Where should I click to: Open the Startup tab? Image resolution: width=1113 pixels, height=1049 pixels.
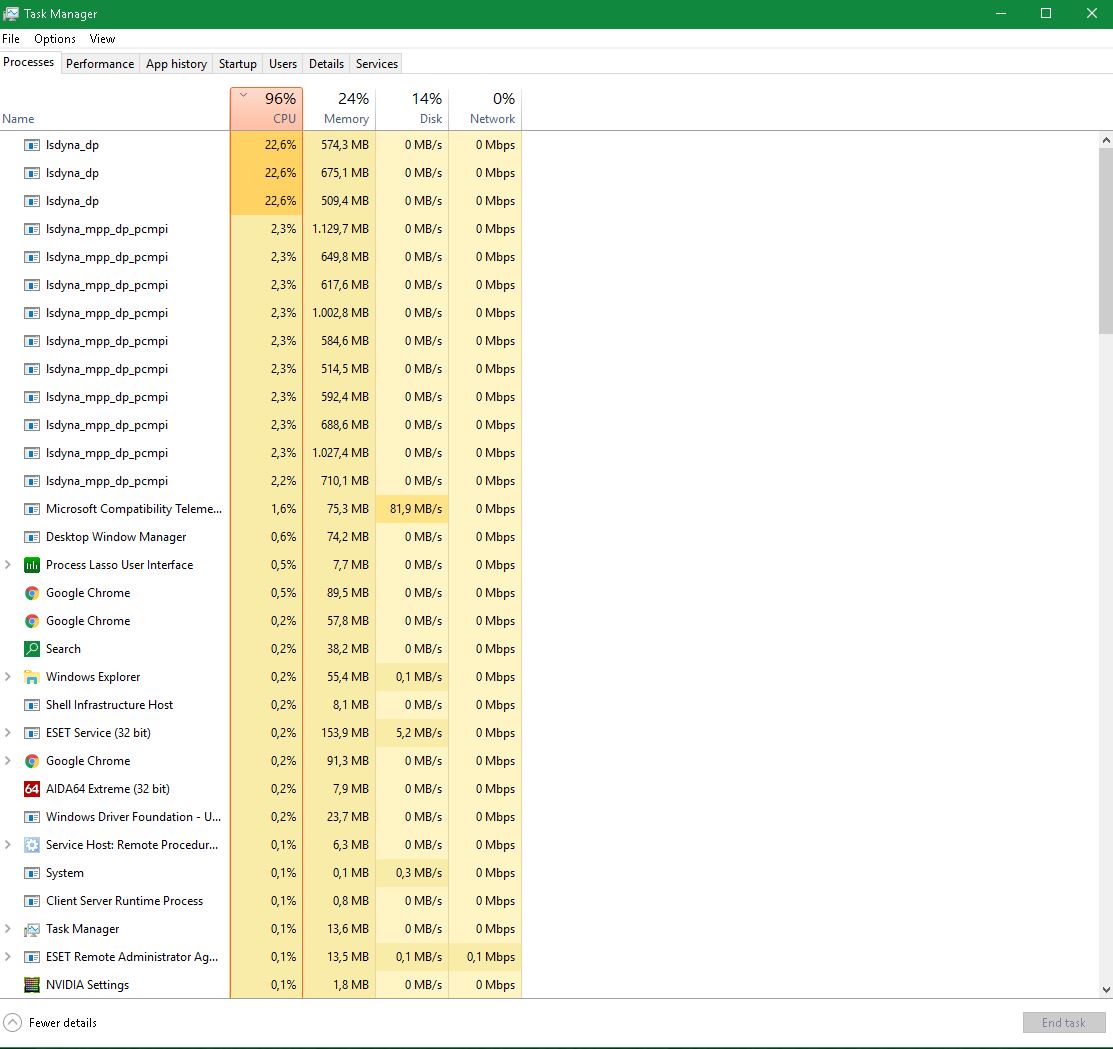point(238,64)
